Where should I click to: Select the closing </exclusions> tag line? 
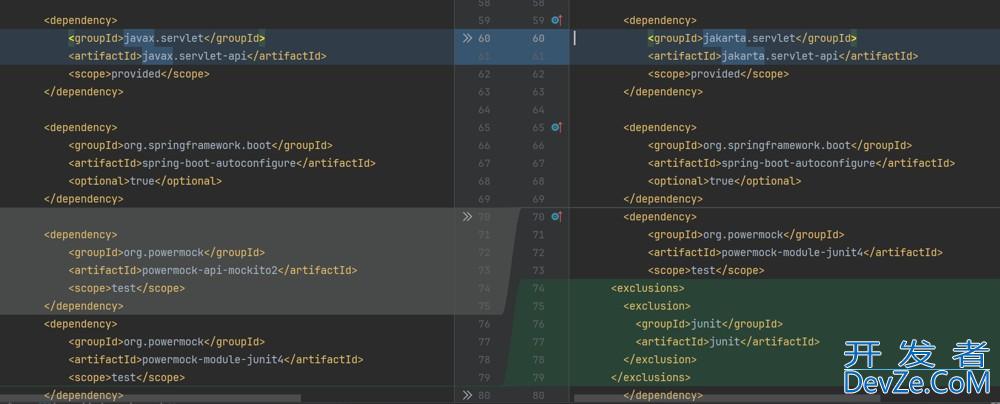coord(651,378)
